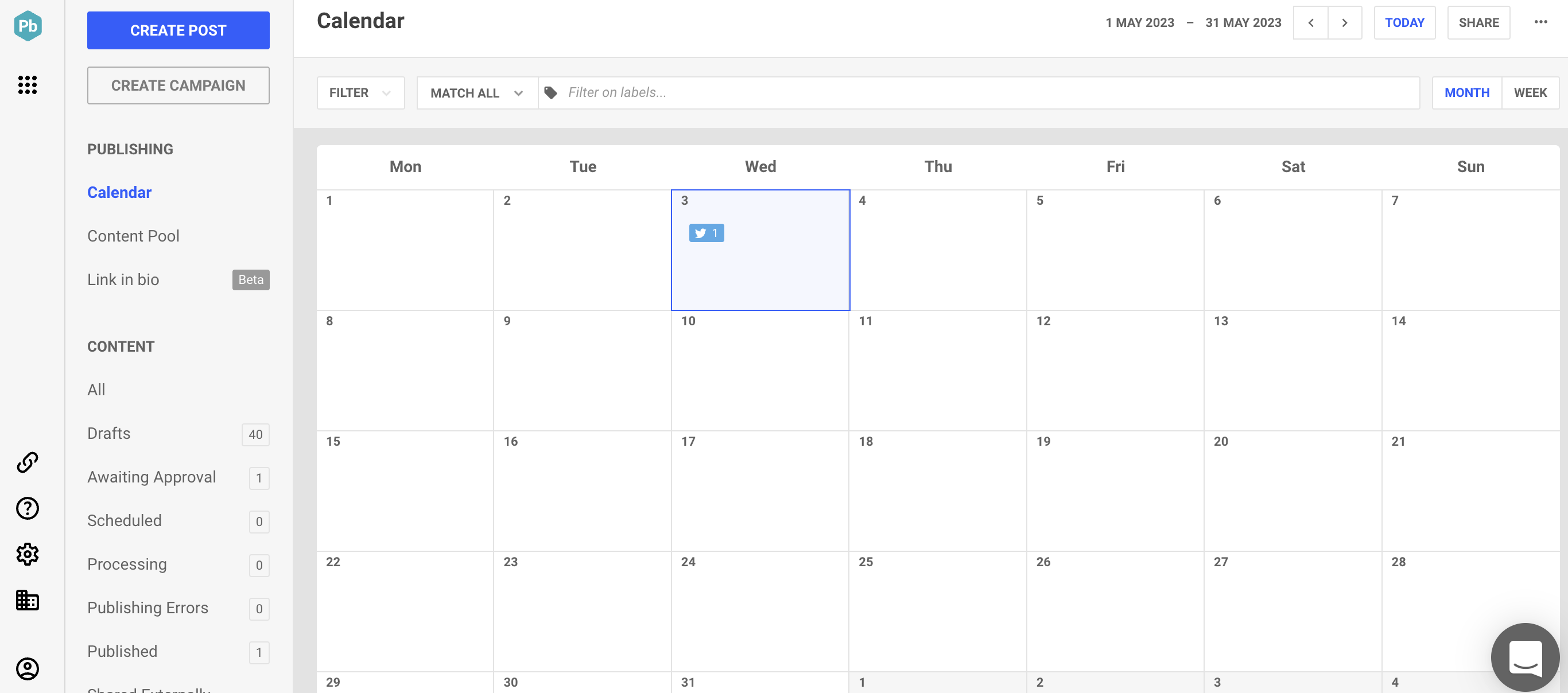This screenshot has width=1568, height=693.
Task: Select May 14 calendar cell
Action: click(x=1470, y=371)
